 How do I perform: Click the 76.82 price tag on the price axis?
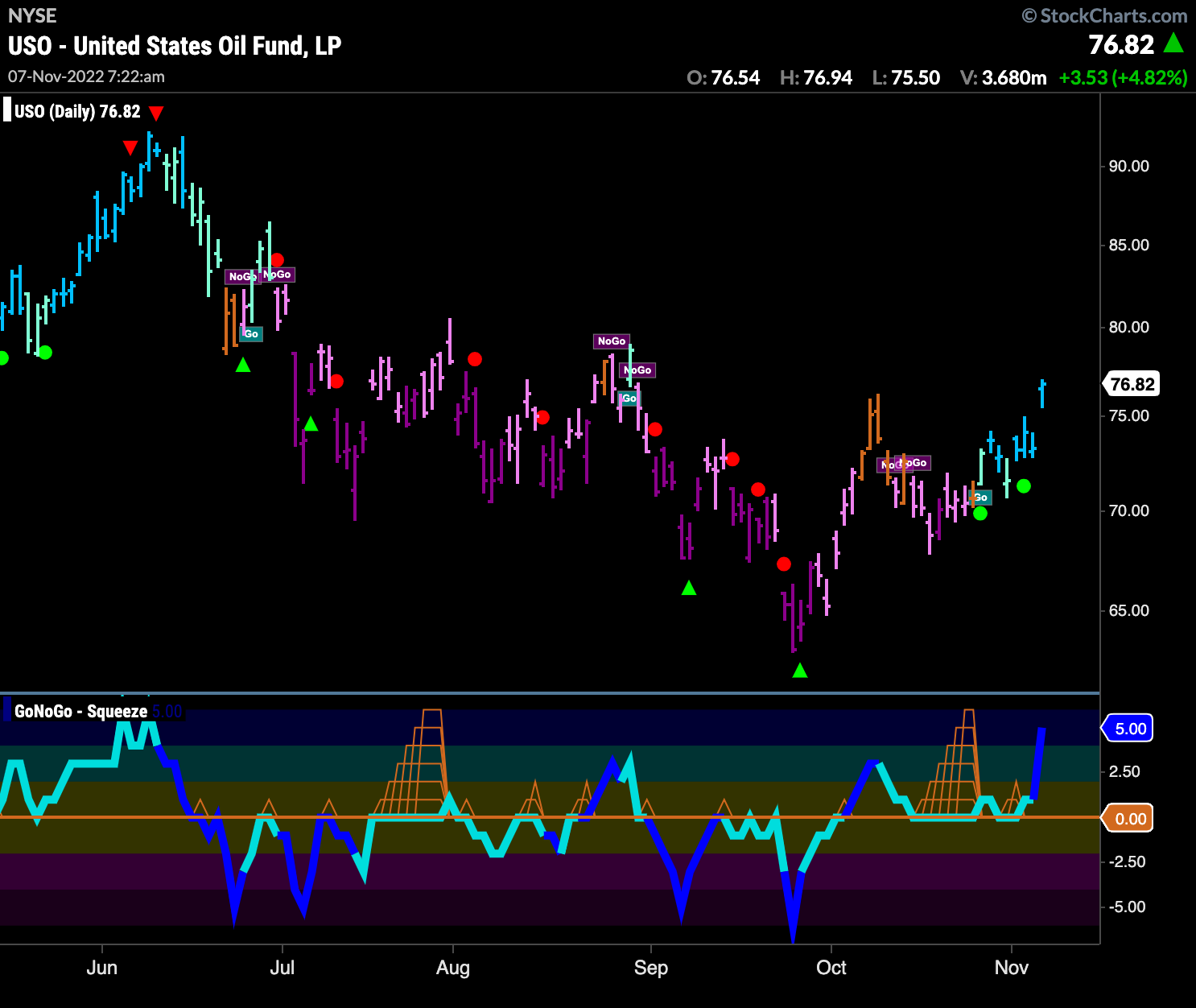(1132, 384)
